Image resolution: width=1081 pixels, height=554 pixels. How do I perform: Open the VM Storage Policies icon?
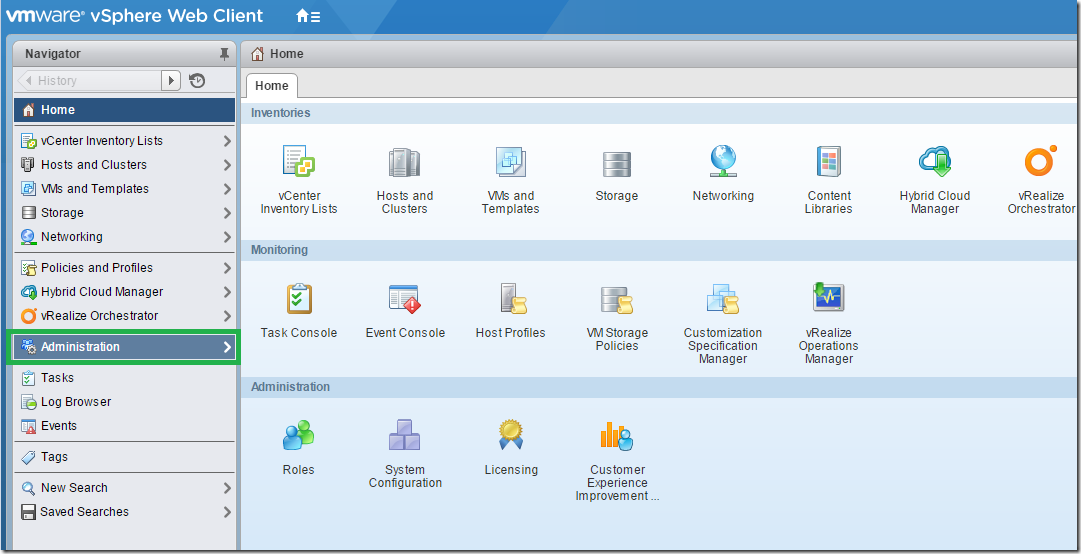[x=616, y=300]
